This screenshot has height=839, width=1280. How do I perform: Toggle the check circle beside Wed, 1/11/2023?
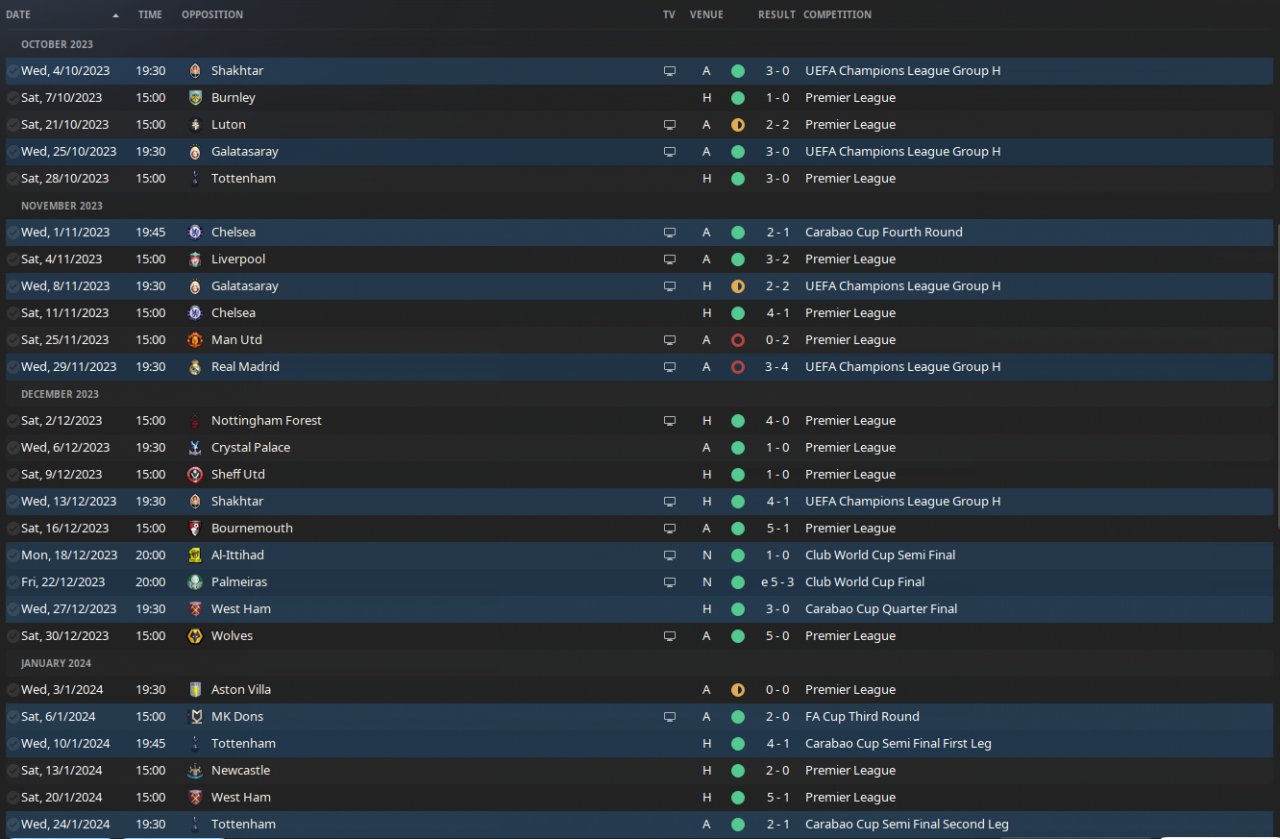coord(12,232)
